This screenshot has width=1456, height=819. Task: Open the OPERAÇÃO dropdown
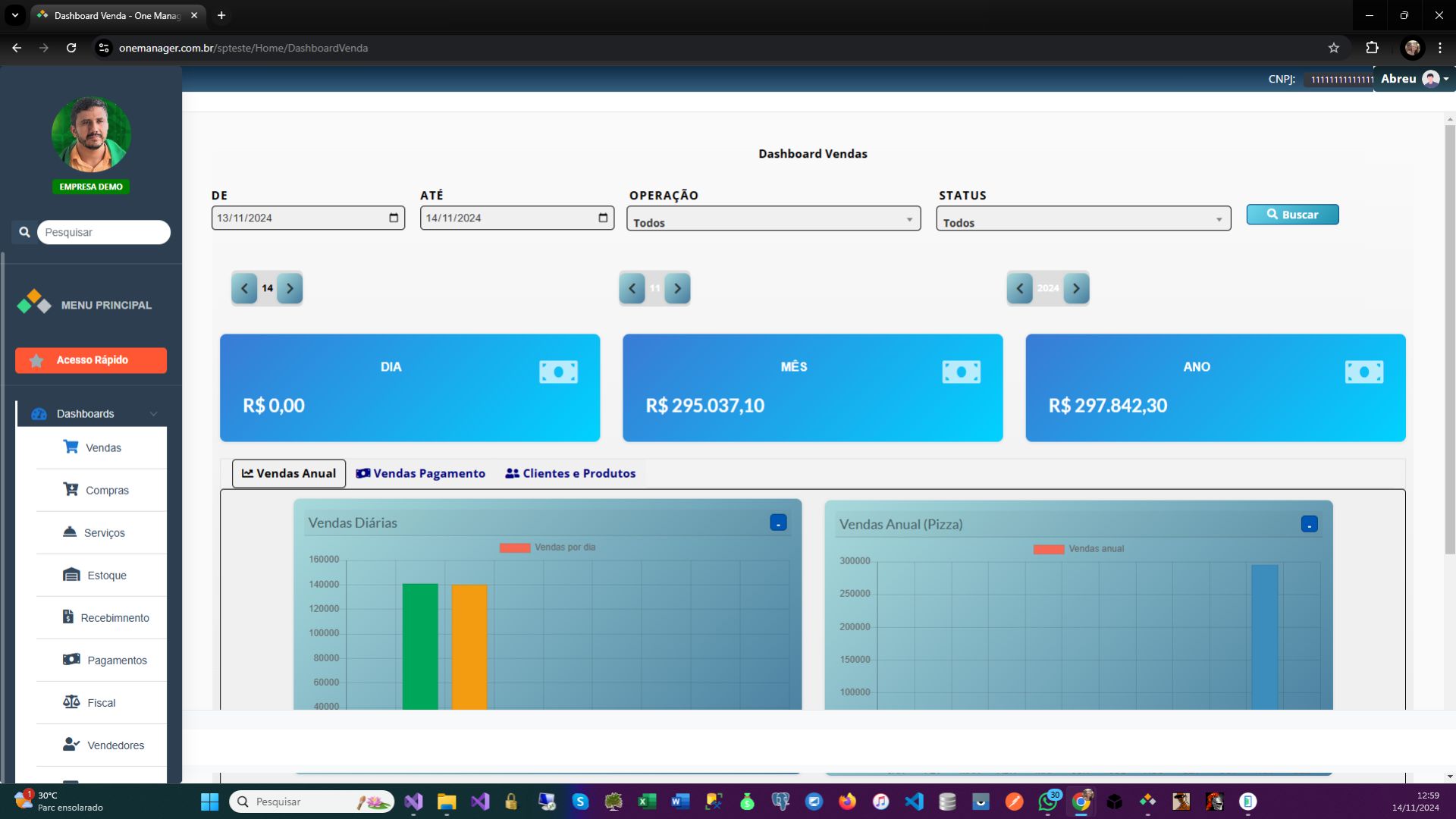(773, 219)
